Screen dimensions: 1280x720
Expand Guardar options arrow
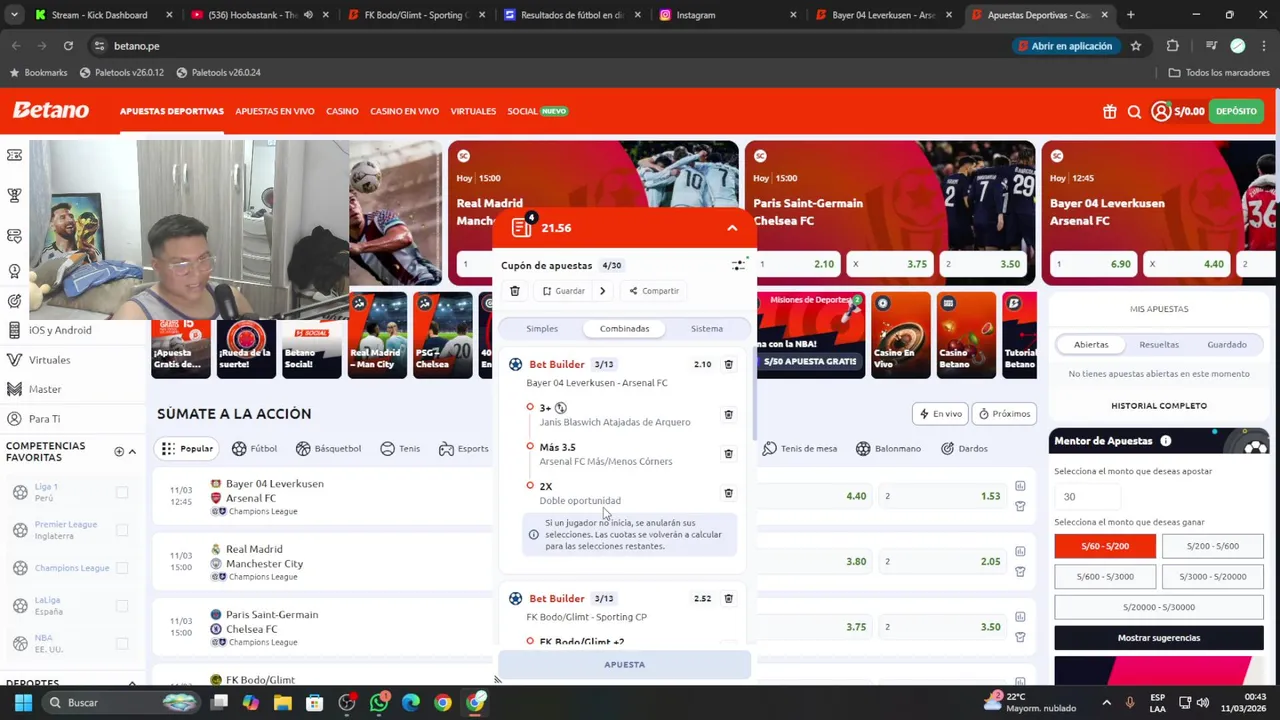coord(602,291)
